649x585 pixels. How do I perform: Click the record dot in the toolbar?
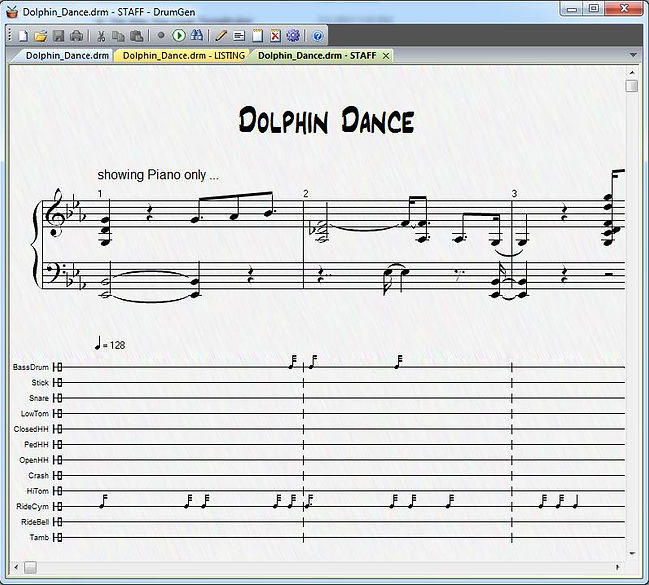coord(161,36)
